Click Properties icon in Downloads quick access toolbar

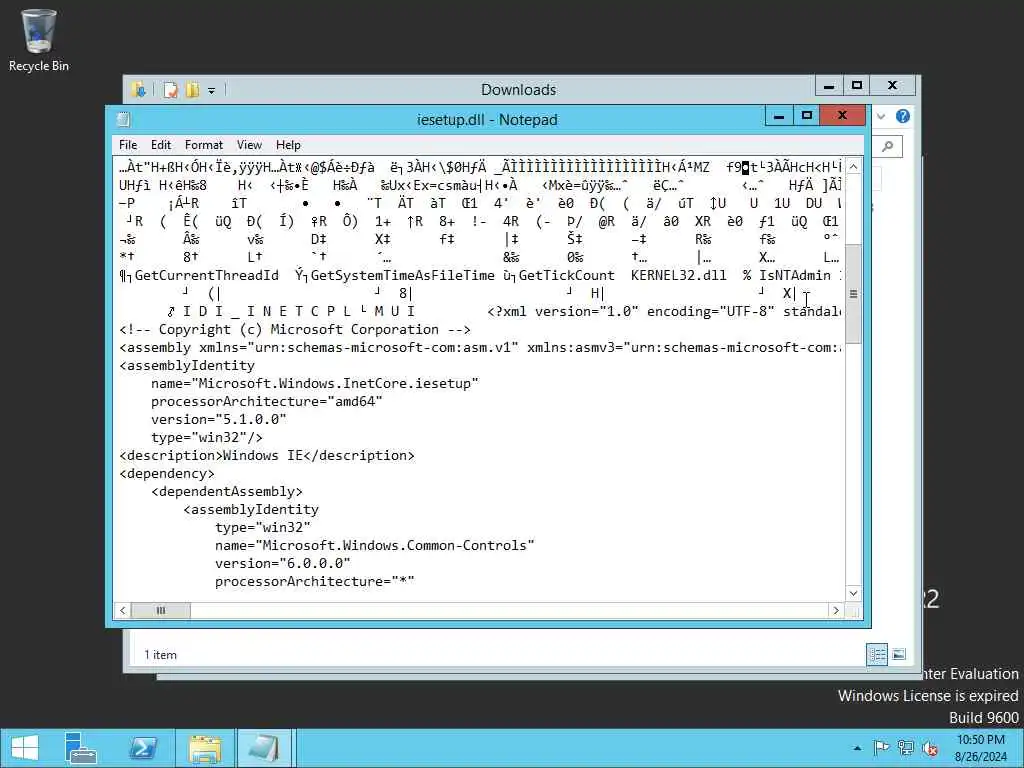(x=171, y=90)
